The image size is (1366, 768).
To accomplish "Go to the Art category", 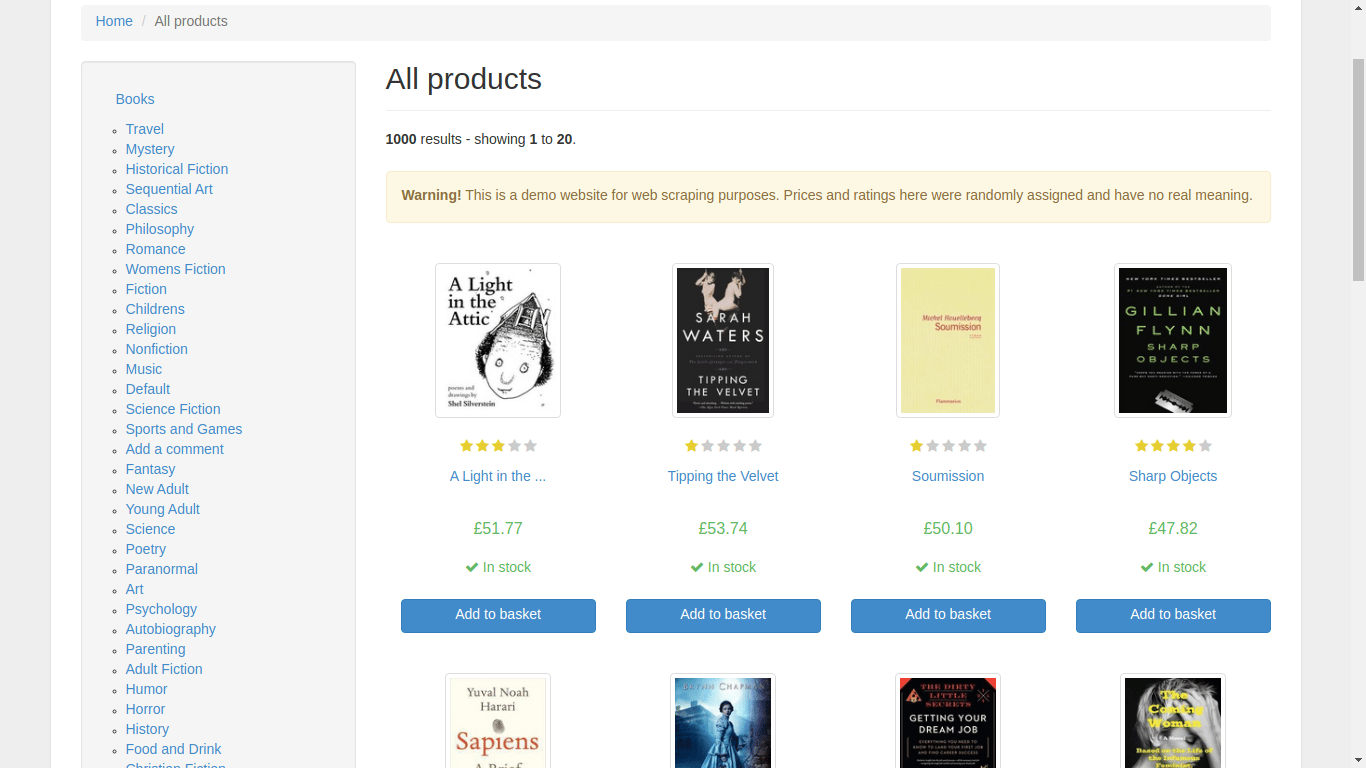I will [135, 589].
